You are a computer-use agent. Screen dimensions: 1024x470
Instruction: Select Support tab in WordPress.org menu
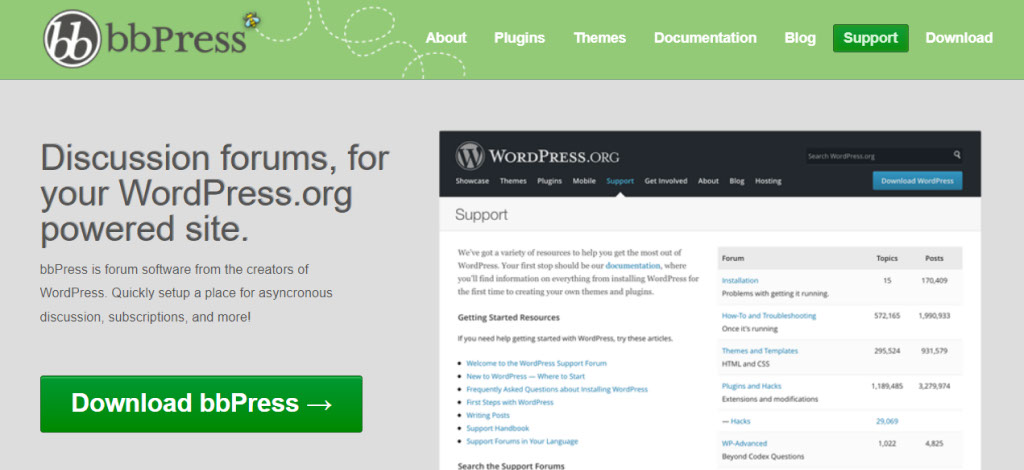tap(620, 181)
